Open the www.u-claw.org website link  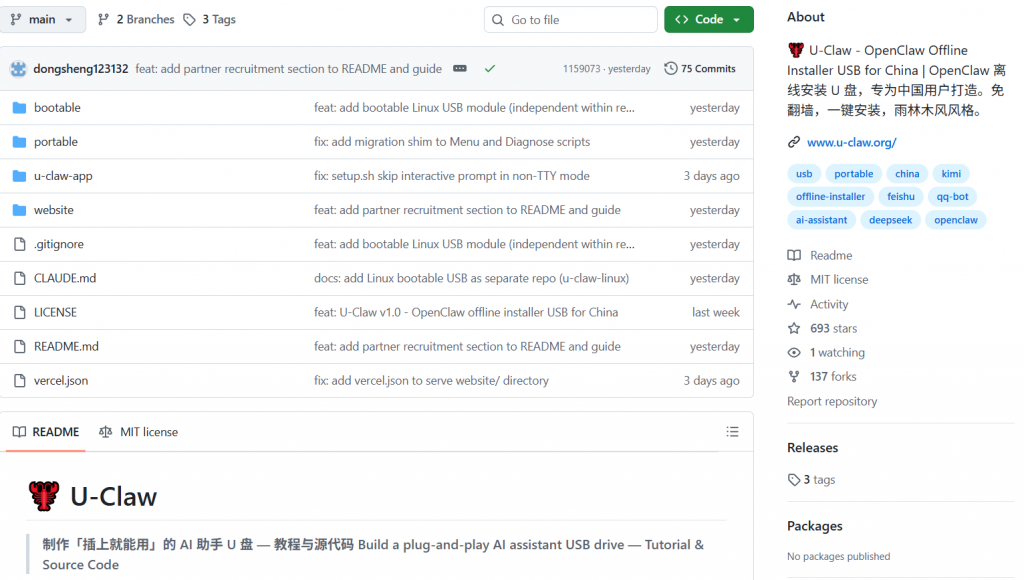pos(851,143)
